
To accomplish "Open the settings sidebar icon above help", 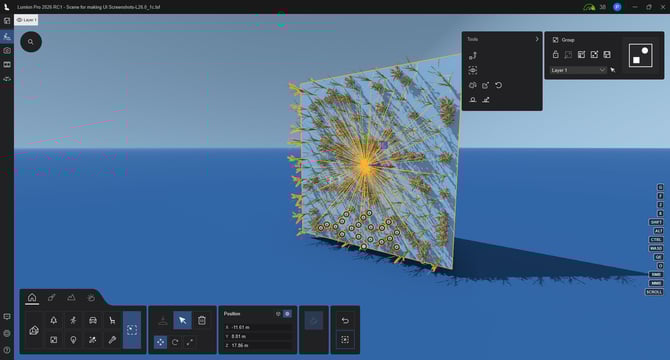I will pos(7,334).
